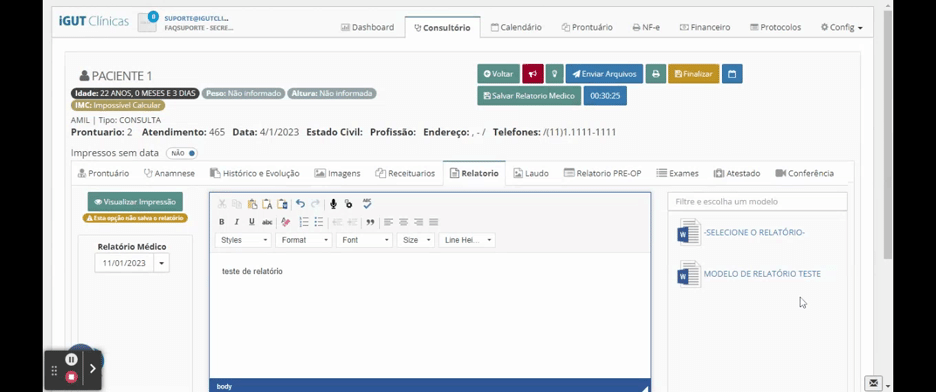The width and height of the screenshot is (936, 392).
Task: Expand the Relatório Médico date dropdown arrow
Action: (161, 263)
